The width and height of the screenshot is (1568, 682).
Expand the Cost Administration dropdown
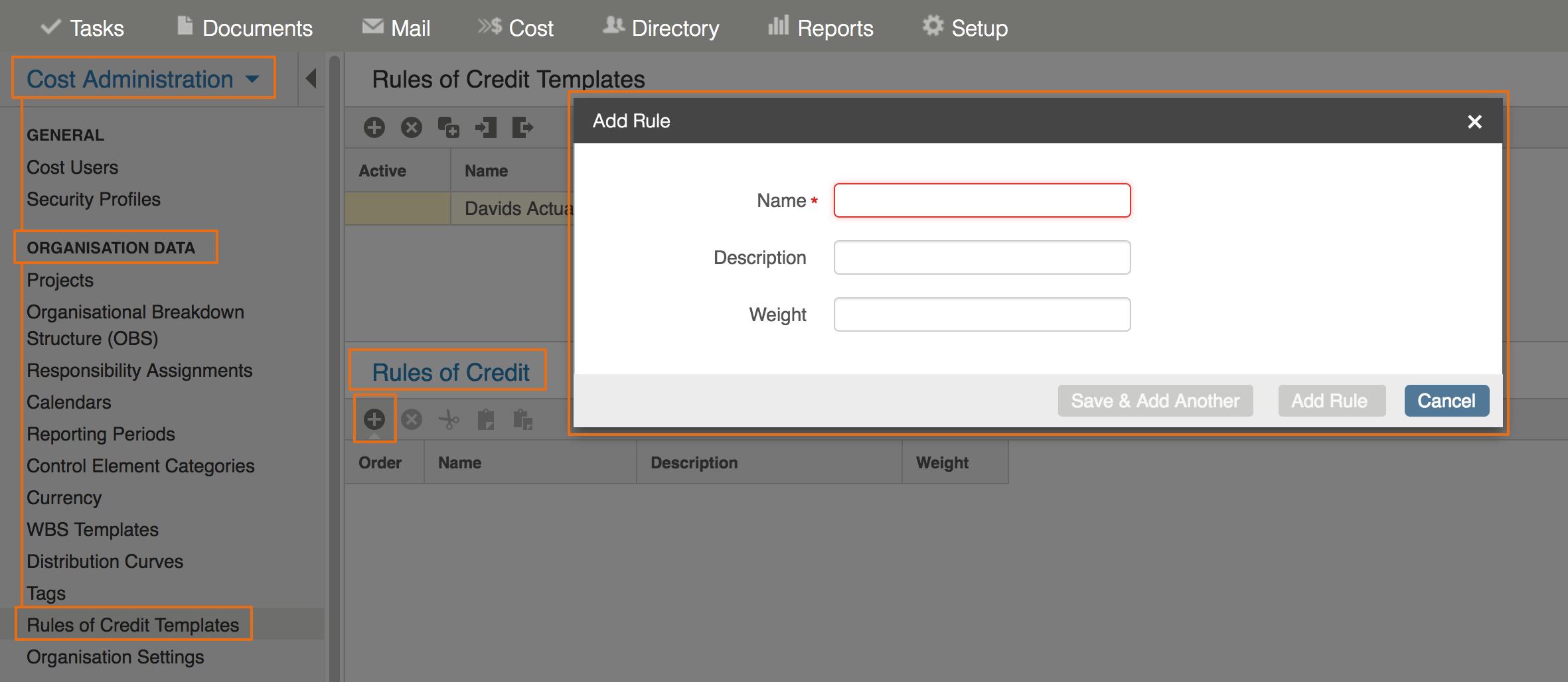(143, 79)
